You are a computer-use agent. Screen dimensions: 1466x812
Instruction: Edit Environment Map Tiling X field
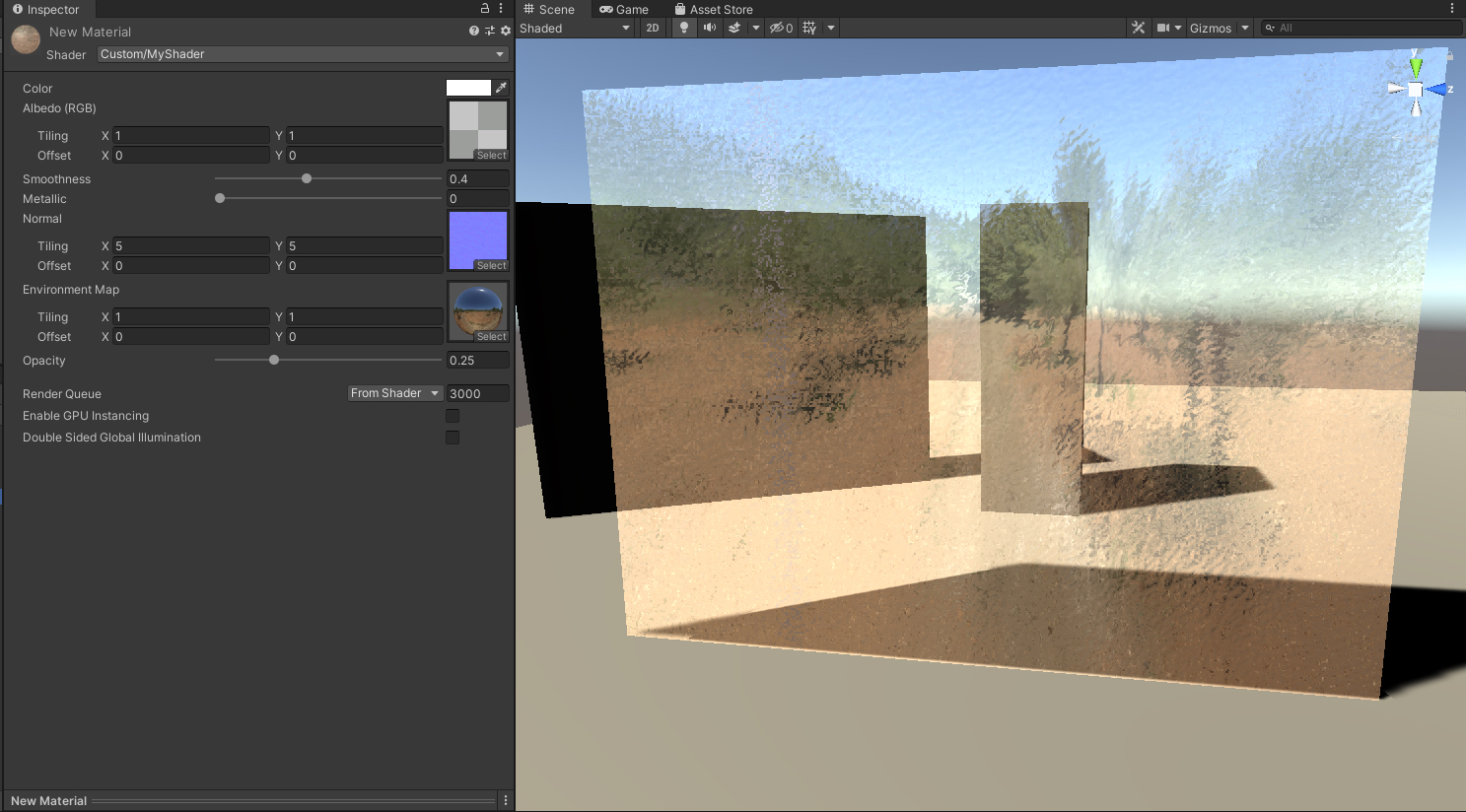point(191,316)
